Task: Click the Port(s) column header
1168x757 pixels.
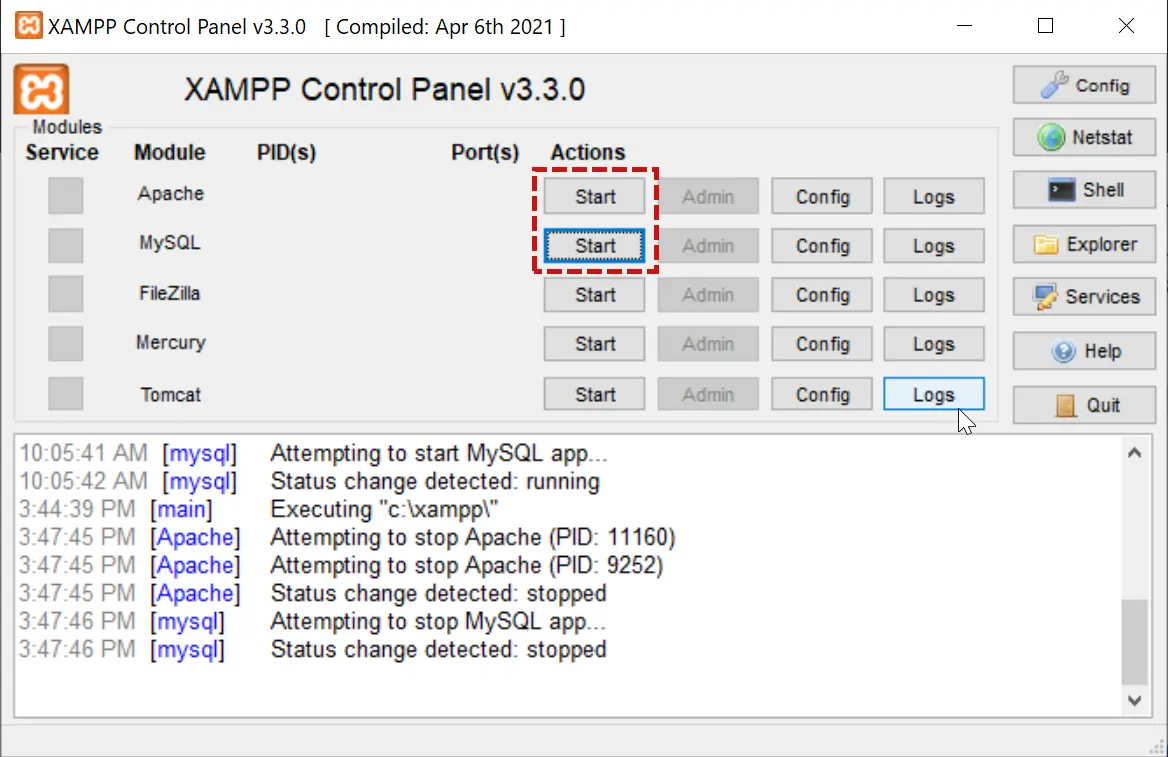Action: (485, 153)
